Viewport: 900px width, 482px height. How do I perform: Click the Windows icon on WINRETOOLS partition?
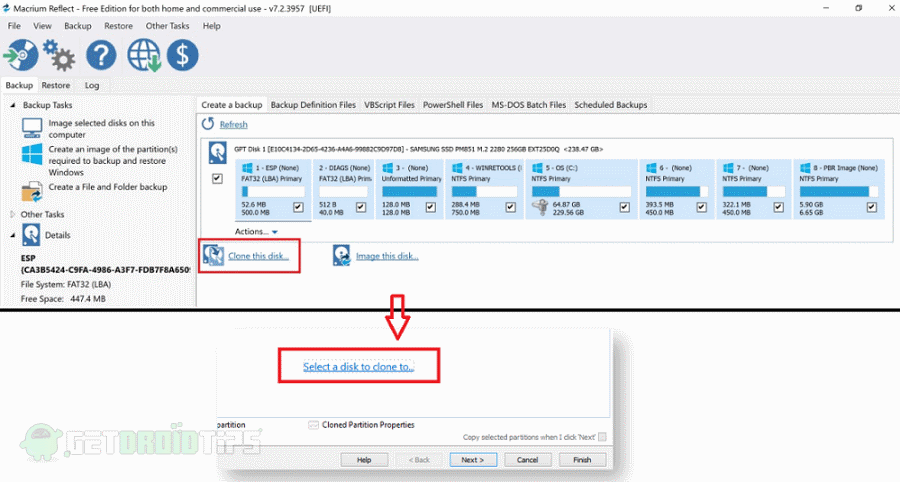pyautogui.click(x=457, y=168)
